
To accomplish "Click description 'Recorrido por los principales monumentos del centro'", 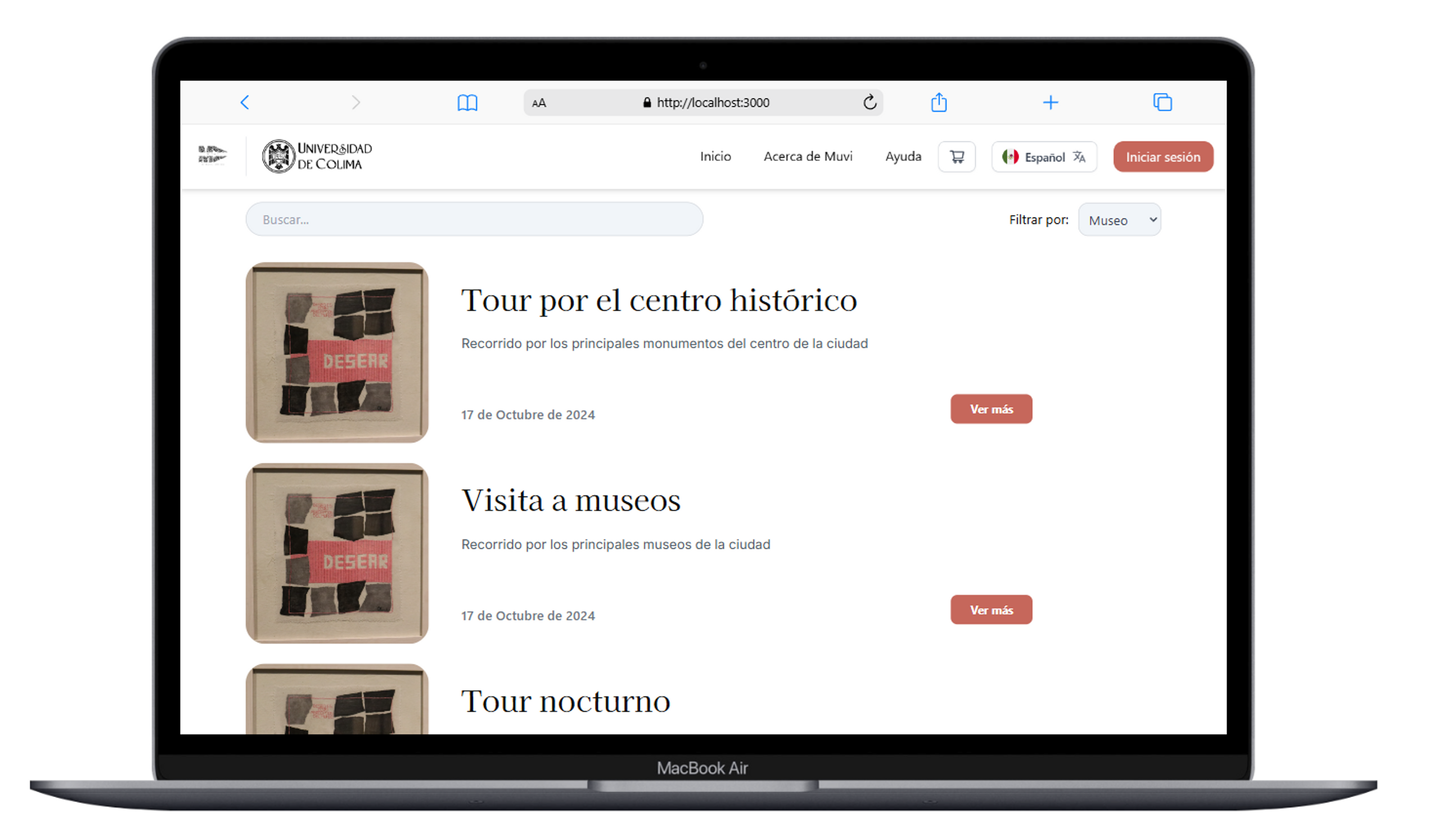I will [x=664, y=344].
